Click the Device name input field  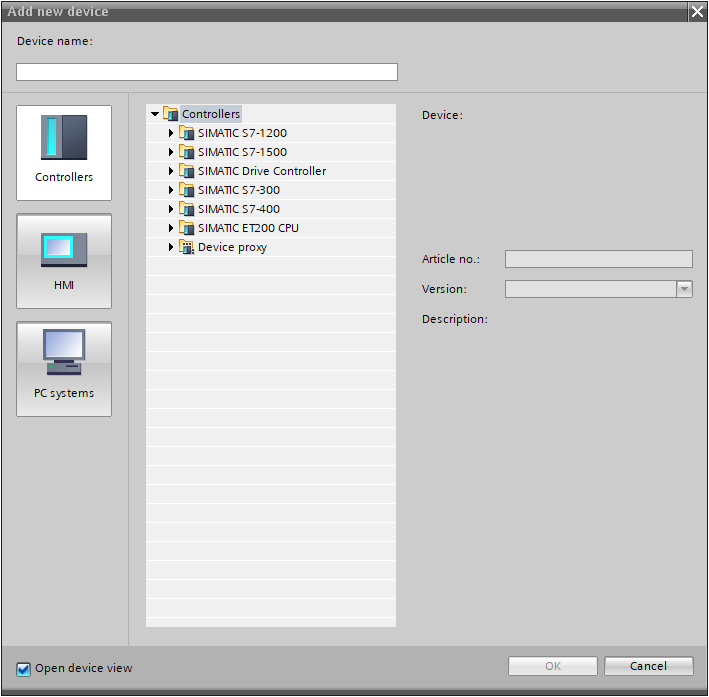[x=207, y=72]
